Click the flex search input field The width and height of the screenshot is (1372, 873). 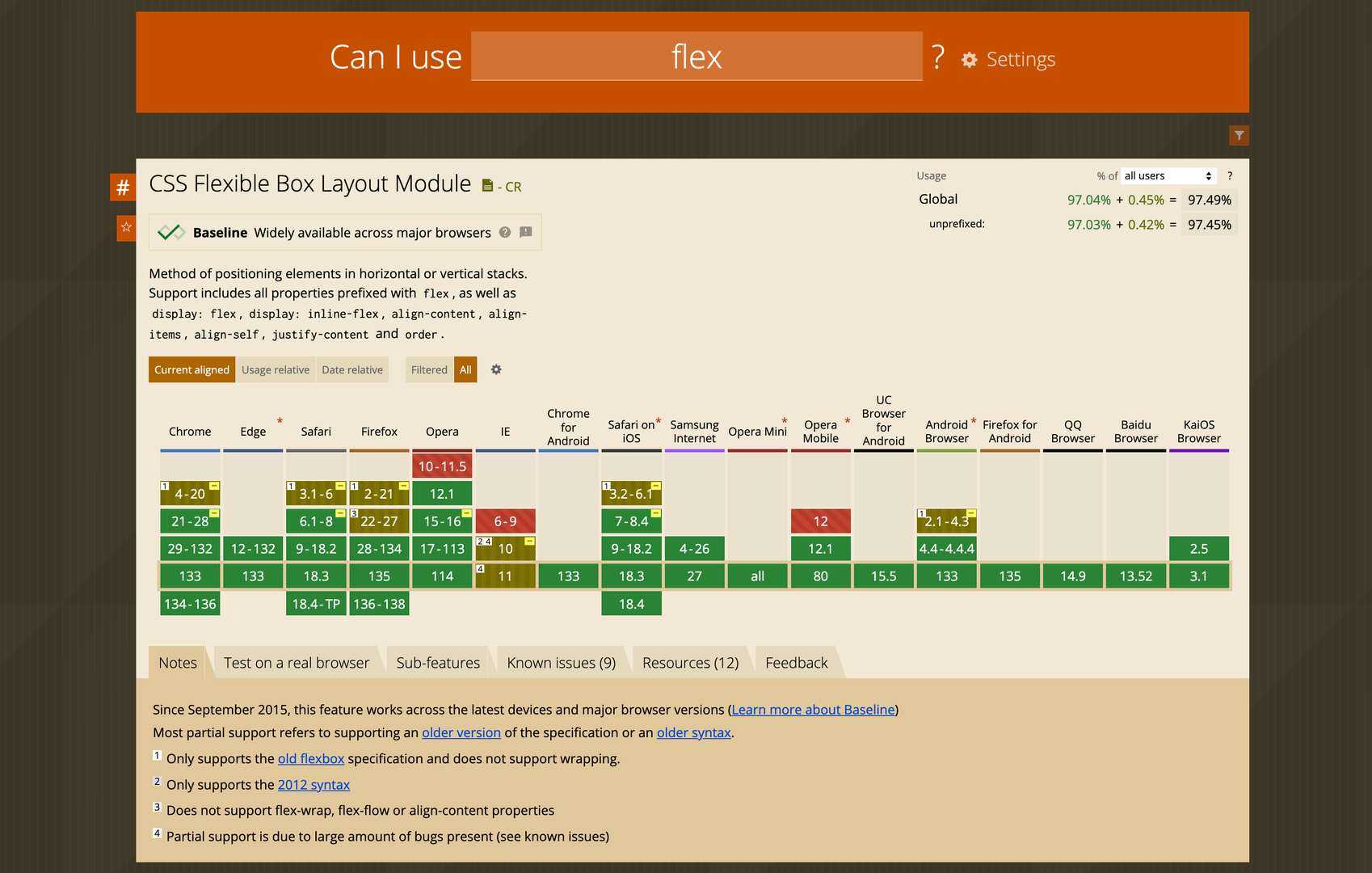click(x=697, y=57)
